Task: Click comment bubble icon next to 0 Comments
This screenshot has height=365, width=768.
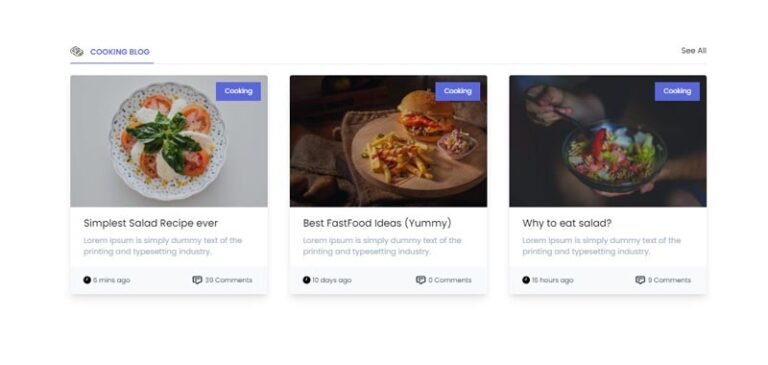Action: (421, 280)
